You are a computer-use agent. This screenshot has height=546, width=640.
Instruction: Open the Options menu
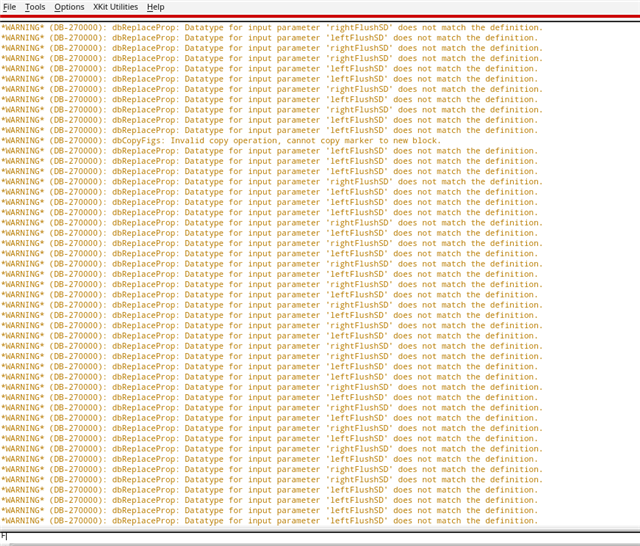(x=69, y=7)
